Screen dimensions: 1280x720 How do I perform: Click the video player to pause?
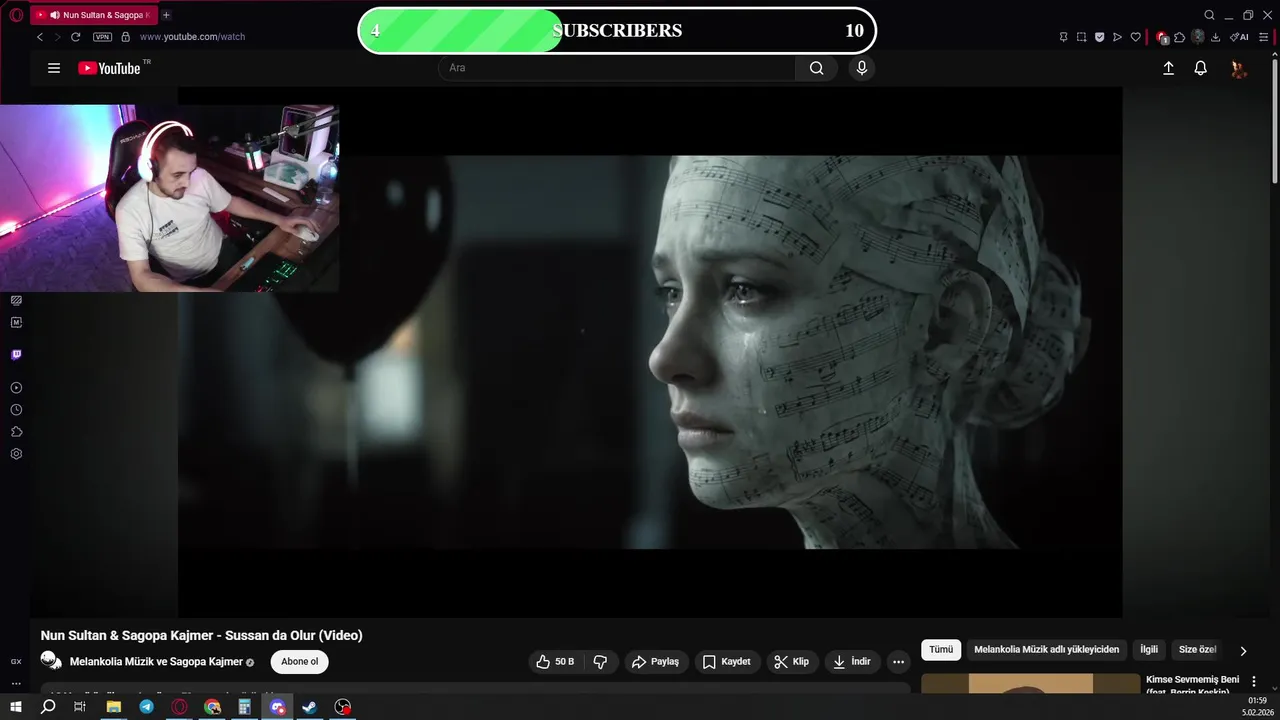click(650, 352)
